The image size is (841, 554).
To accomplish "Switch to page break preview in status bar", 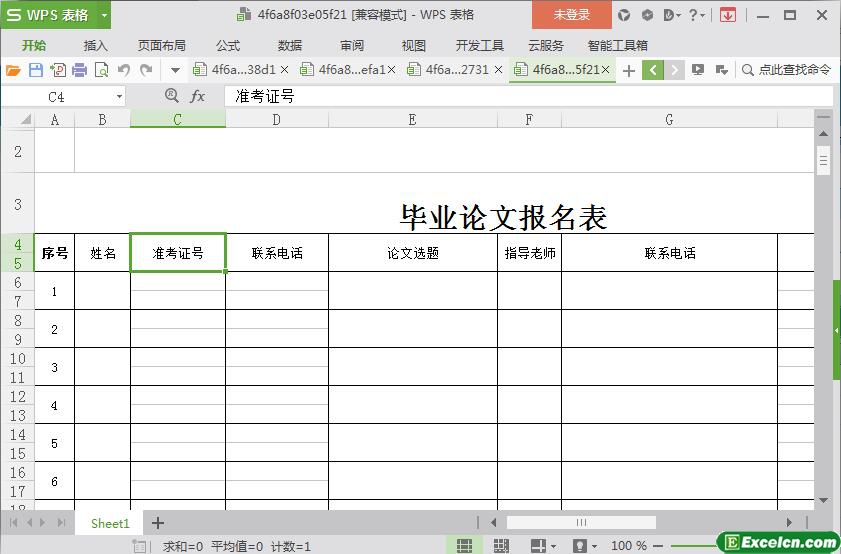I will [x=501, y=545].
